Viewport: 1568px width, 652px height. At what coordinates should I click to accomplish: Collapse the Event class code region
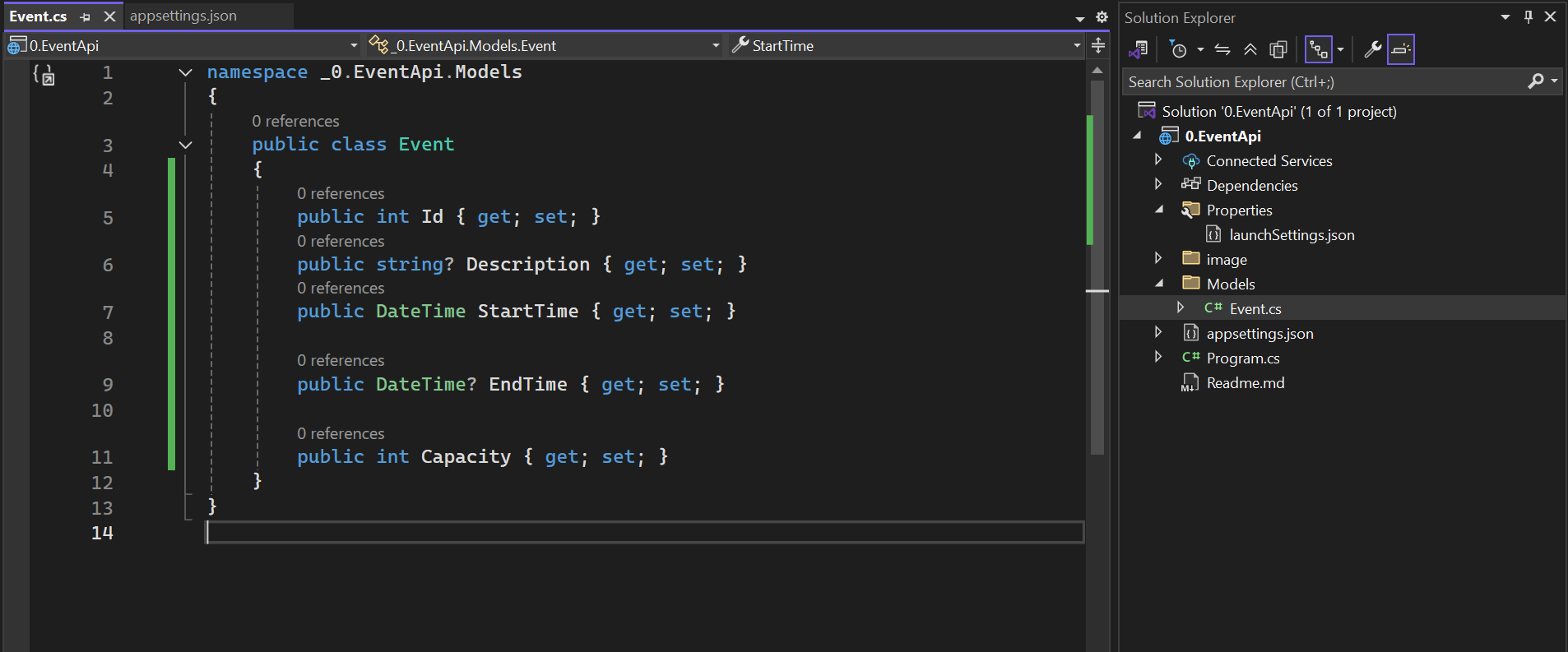pos(186,145)
